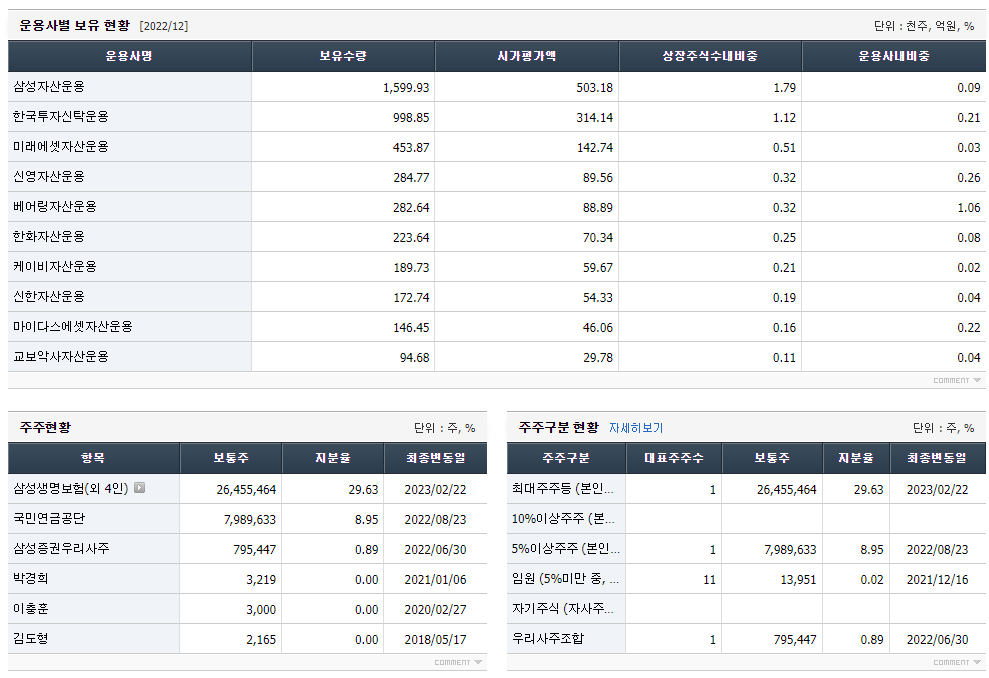Viewport: 989px width, 678px height.
Task: Select the 베어링자산운용 row name
Action: click(55, 206)
